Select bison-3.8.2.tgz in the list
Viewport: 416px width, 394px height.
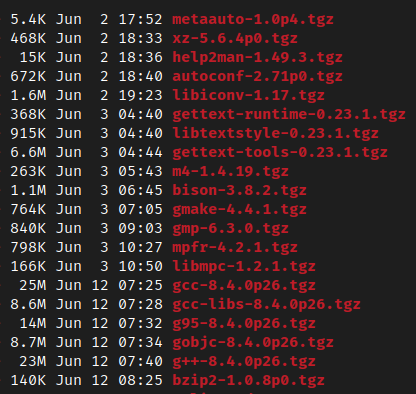coord(239,190)
